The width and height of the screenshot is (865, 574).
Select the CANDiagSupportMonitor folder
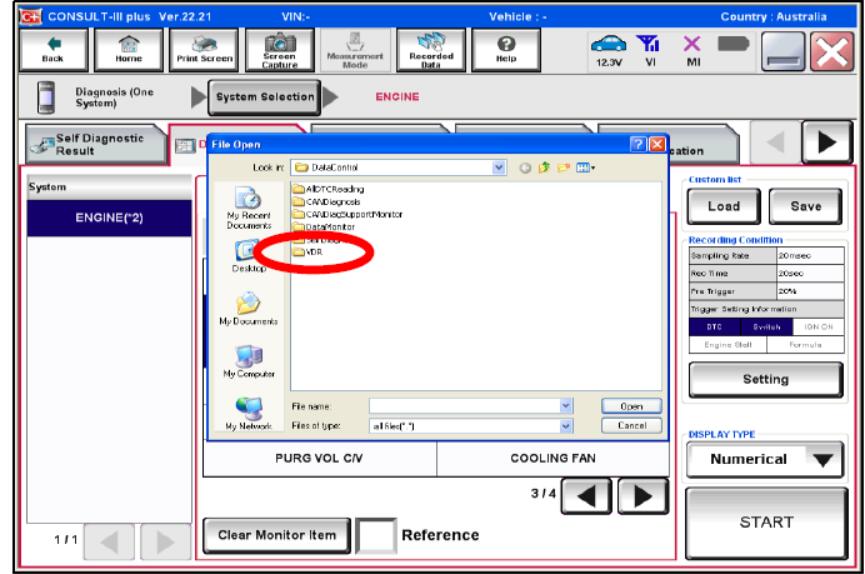(x=348, y=214)
